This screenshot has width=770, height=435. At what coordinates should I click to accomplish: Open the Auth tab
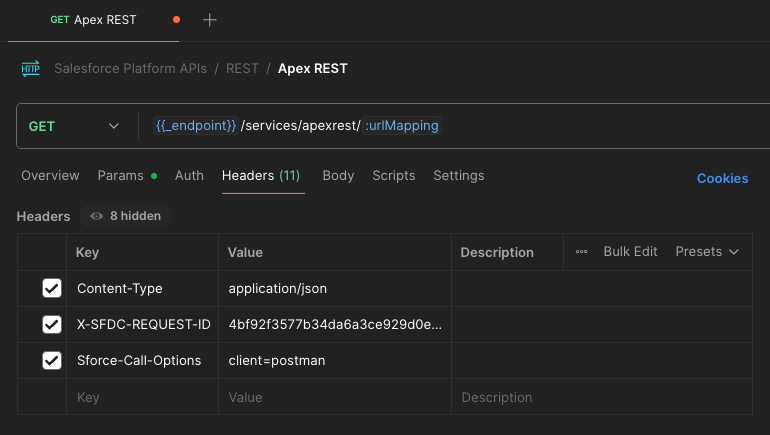click(x=189, y=176)
